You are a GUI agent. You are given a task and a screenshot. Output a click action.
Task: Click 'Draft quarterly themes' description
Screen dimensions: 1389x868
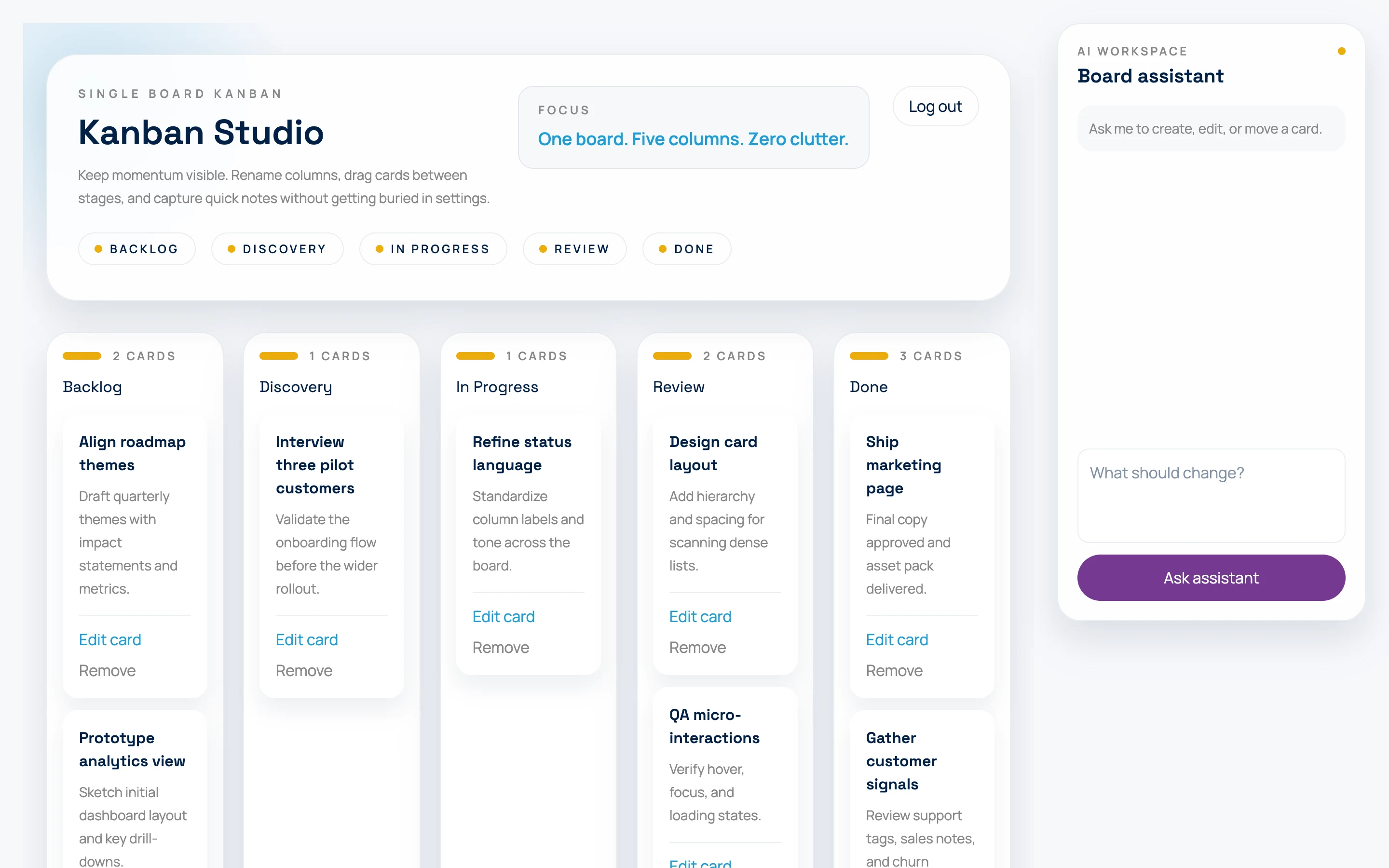[129, 542]
